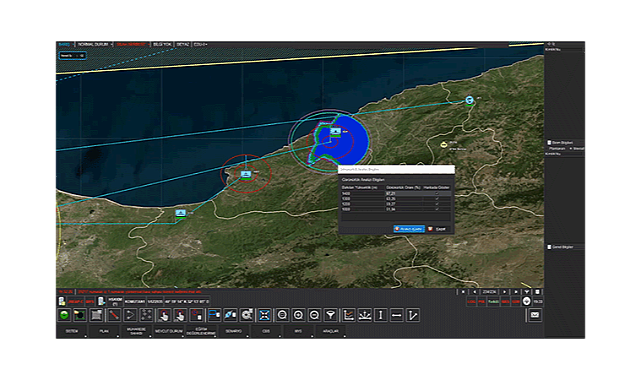Click the list icon beside playback filter
The height and width of the screenshot is (380, 641).
pos(537,292)
